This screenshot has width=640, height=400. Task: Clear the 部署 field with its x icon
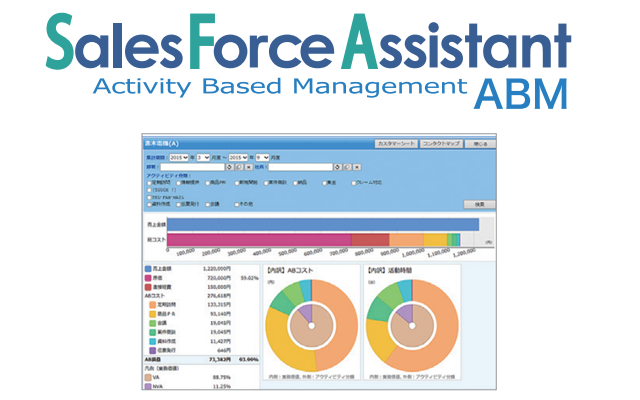tap(249, 167)
